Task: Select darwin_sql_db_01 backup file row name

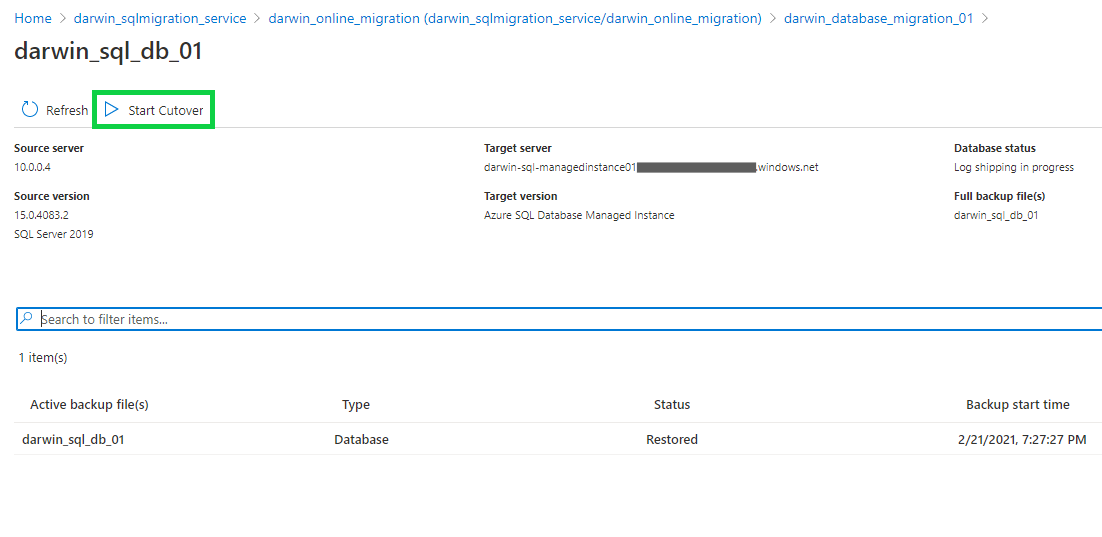Action: 74,440
